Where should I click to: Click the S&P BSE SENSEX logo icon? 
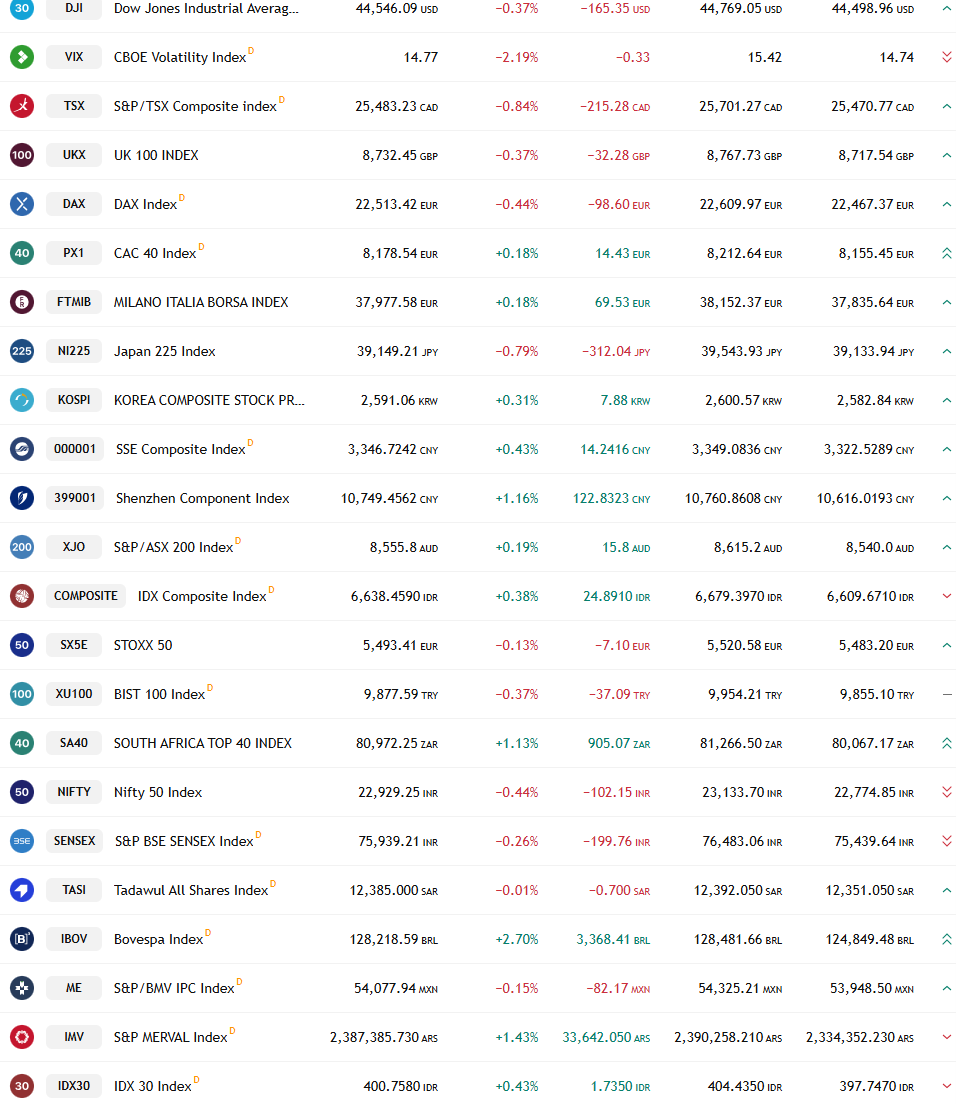click(x=22, y=841)
